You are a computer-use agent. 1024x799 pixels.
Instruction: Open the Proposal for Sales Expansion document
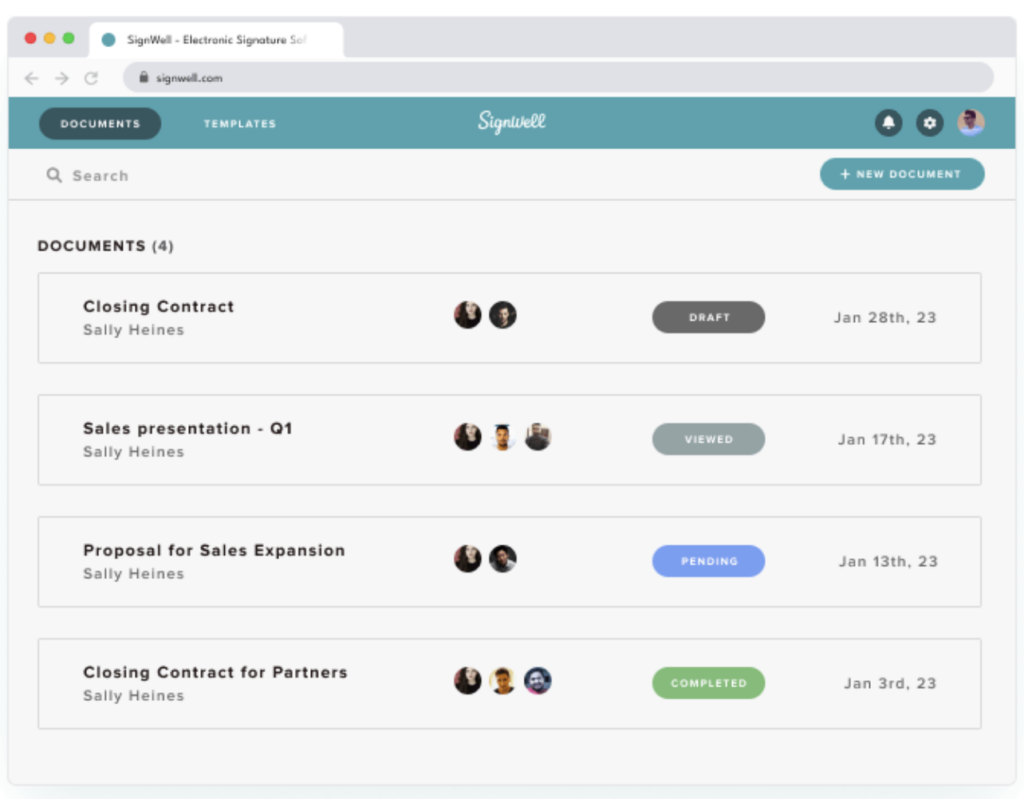213,550
